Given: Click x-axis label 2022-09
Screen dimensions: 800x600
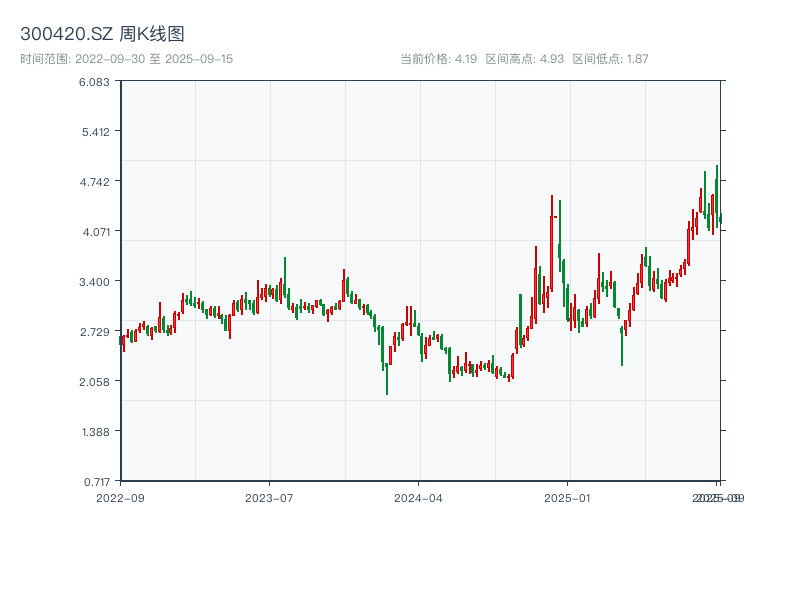Looking at the screenshot, I should (x=120, y=498).
